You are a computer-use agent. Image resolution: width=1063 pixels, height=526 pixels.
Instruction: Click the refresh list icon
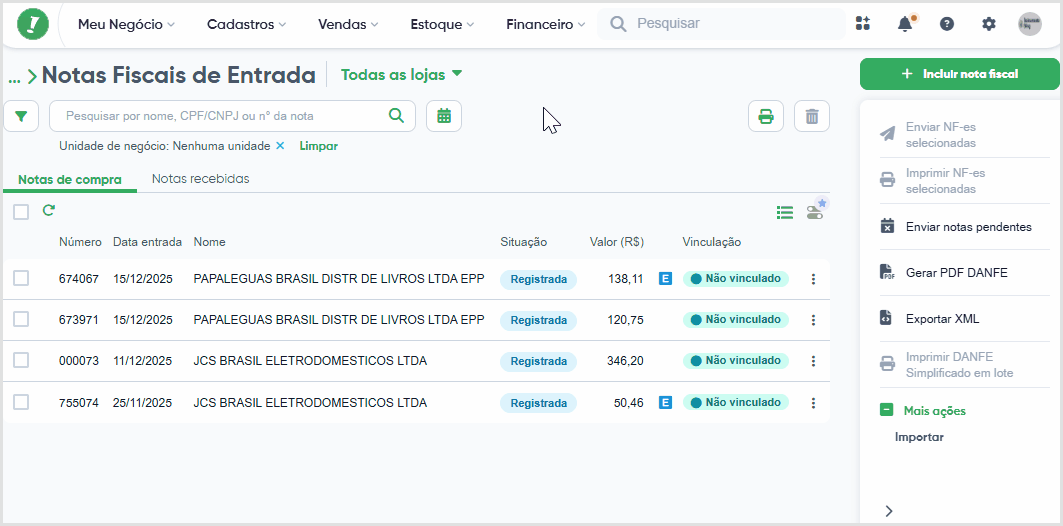pos(48,211)
